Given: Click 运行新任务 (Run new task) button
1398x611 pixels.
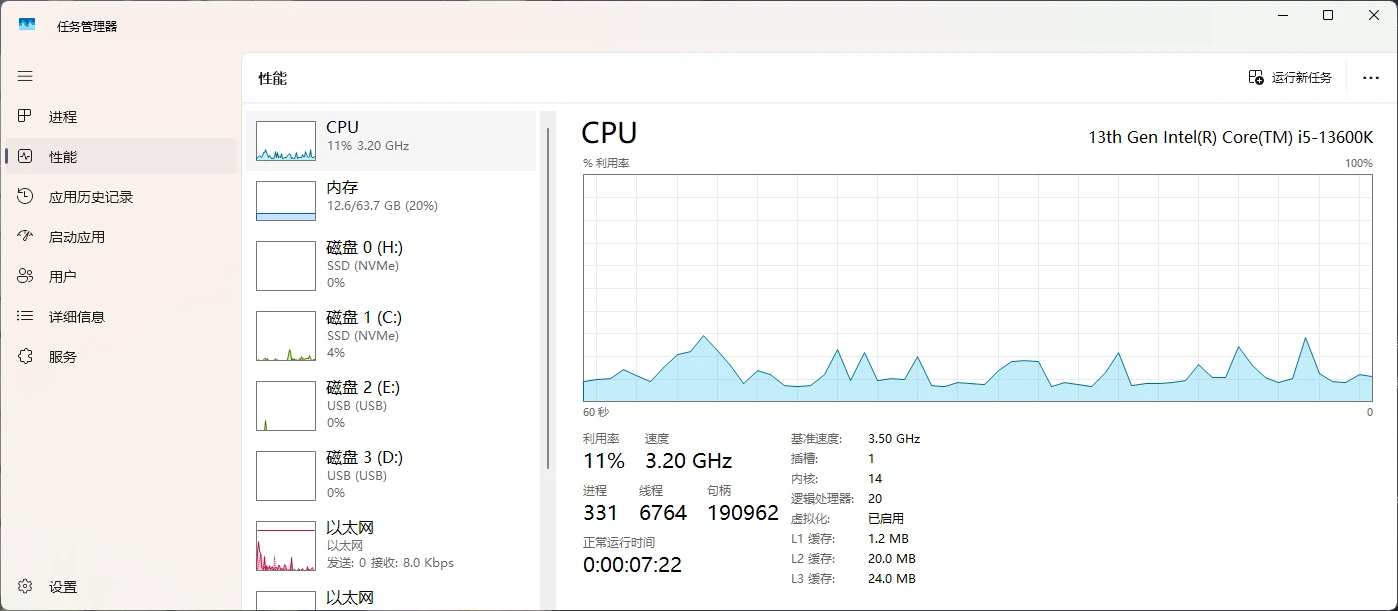Looking at the screenshot, I should tap(1290, 78).
